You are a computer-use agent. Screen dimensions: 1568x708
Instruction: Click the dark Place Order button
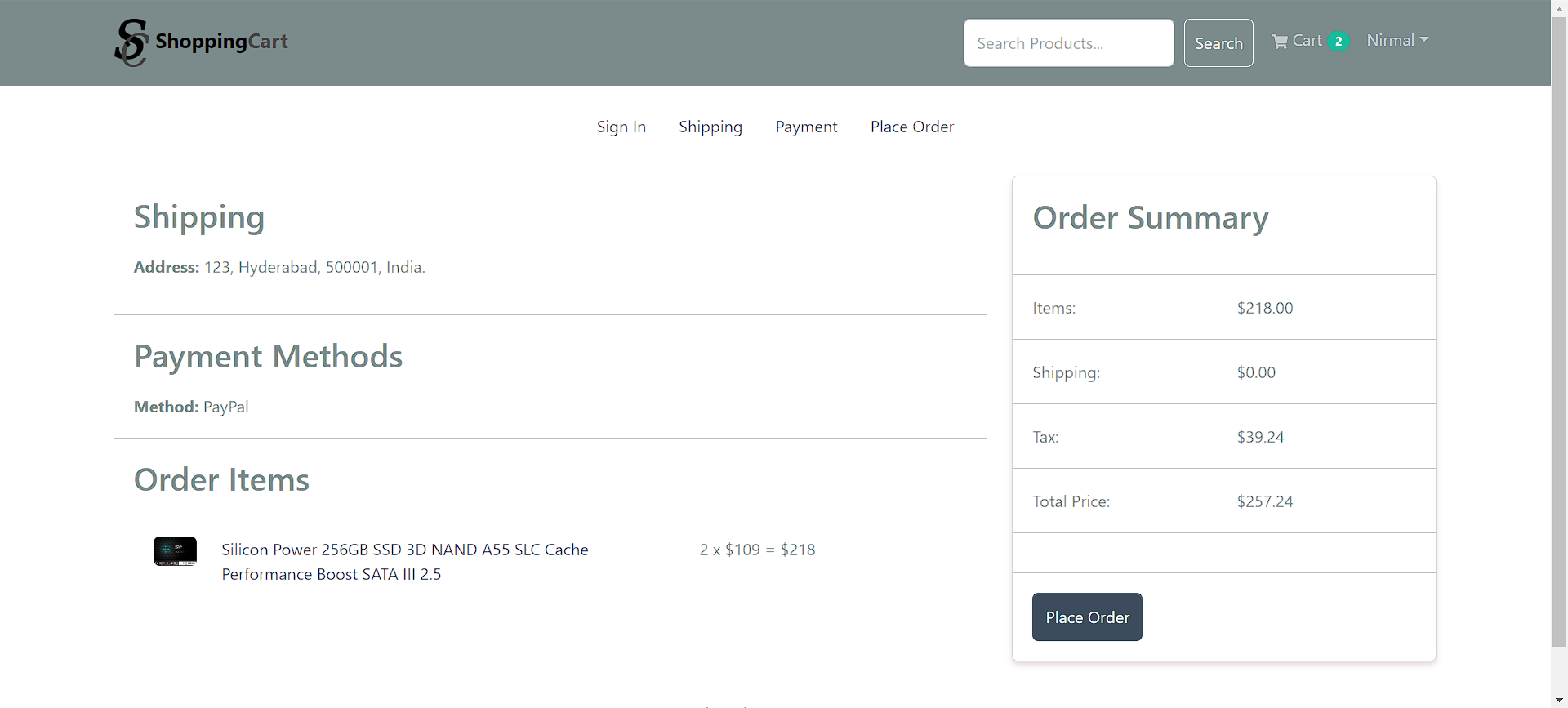(1086, 617)
